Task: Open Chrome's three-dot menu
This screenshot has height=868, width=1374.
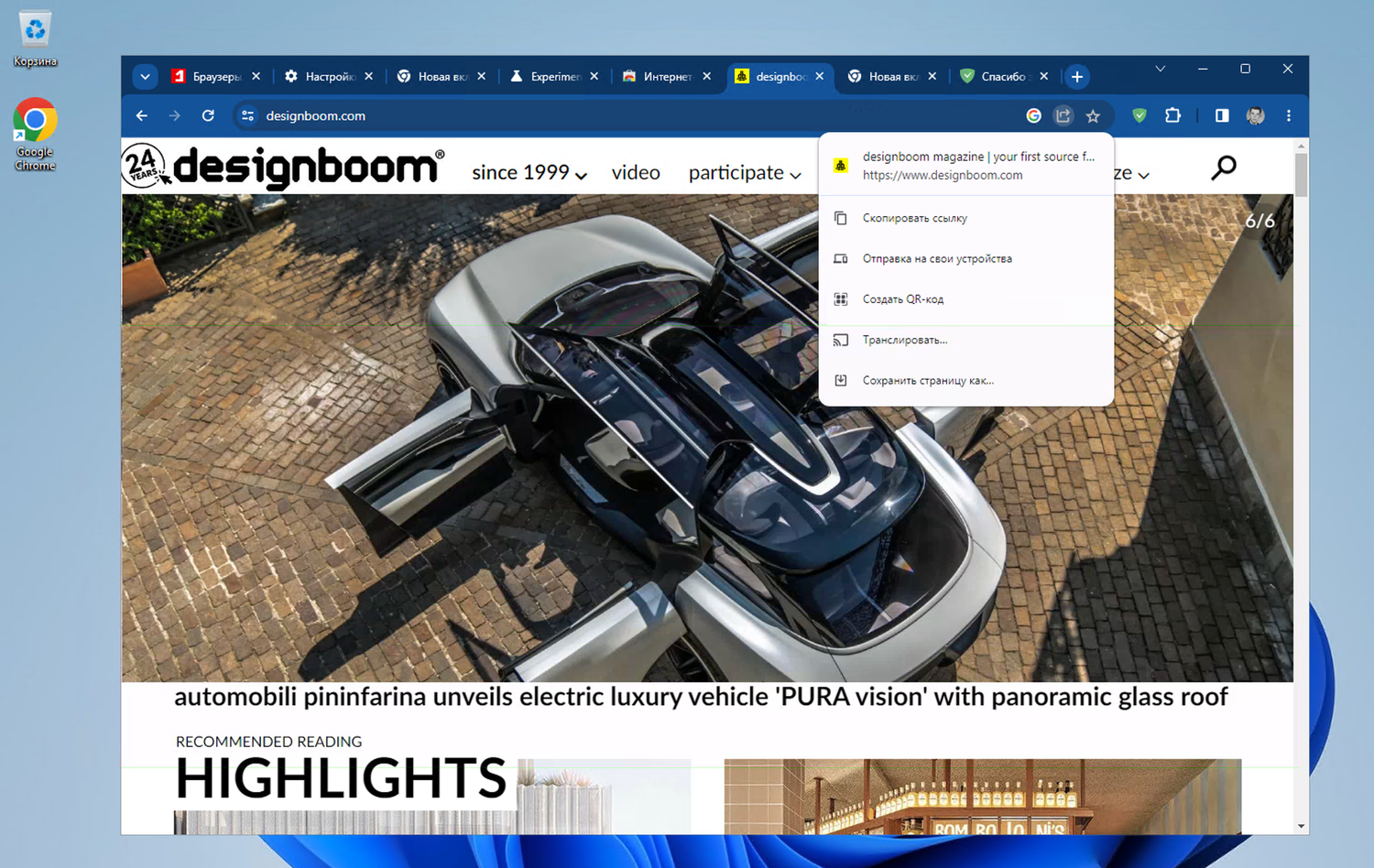Action: (x=1289, y=115)
